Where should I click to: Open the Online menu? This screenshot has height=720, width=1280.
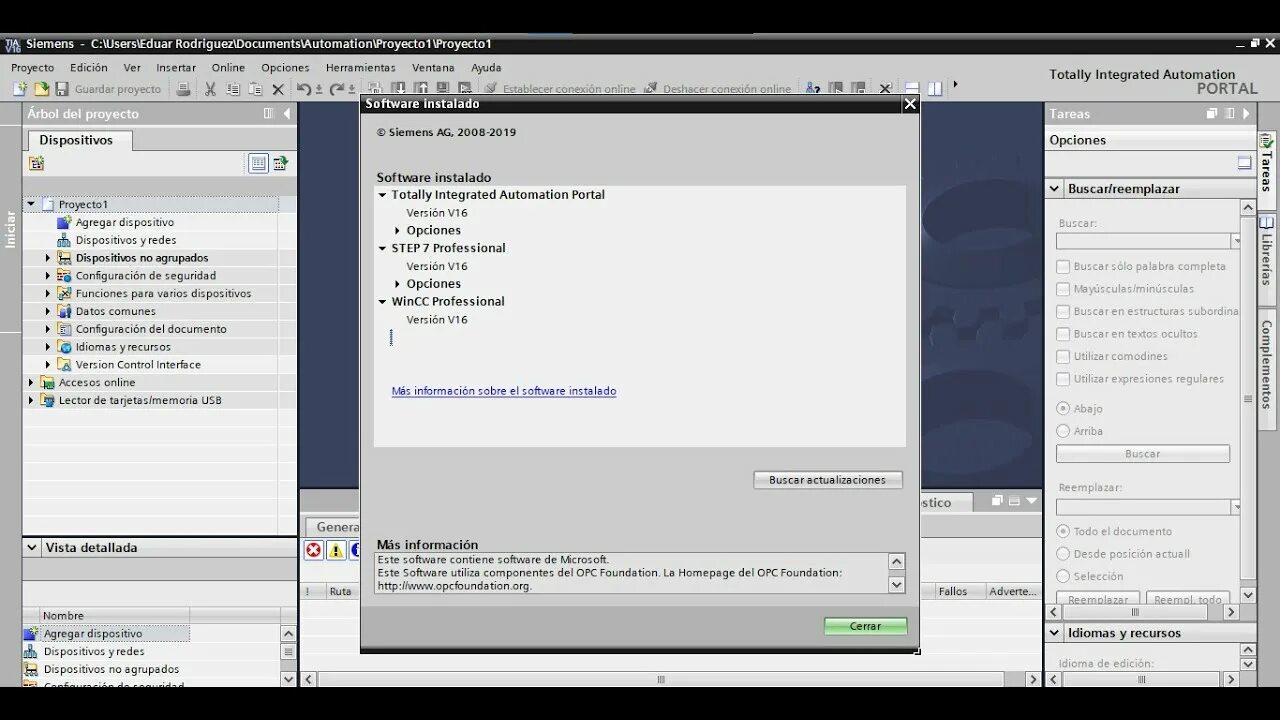coord(228,68)
